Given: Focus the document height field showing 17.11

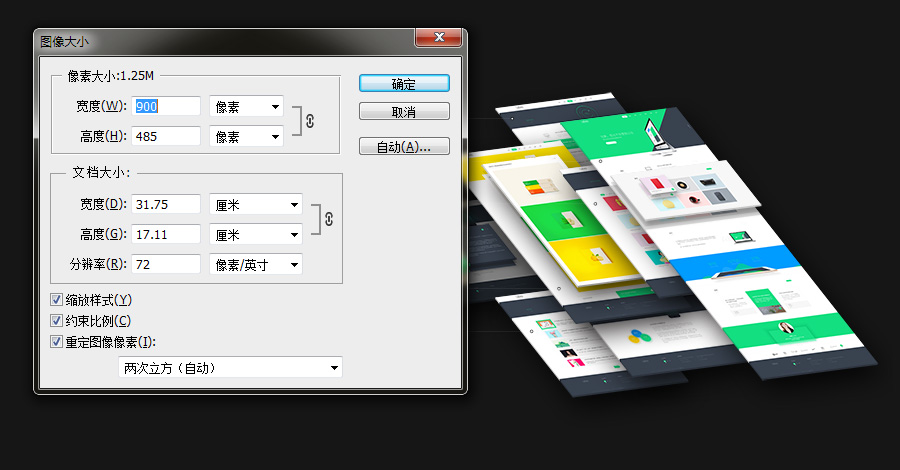Looking at the screenshot, I should click(166, 234).
